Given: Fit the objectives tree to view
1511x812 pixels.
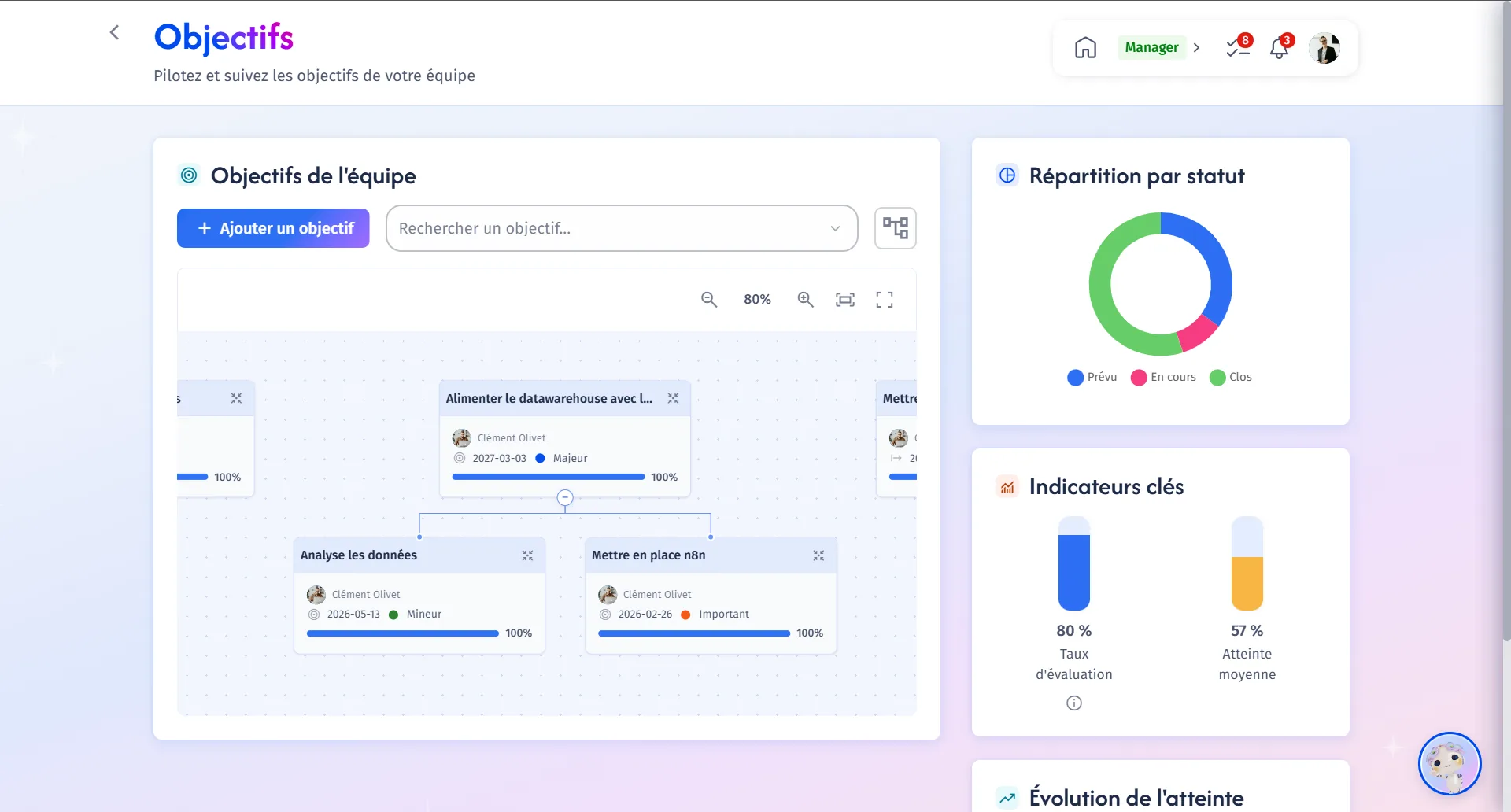Looking at the screenshot, I should click(845, 300).
